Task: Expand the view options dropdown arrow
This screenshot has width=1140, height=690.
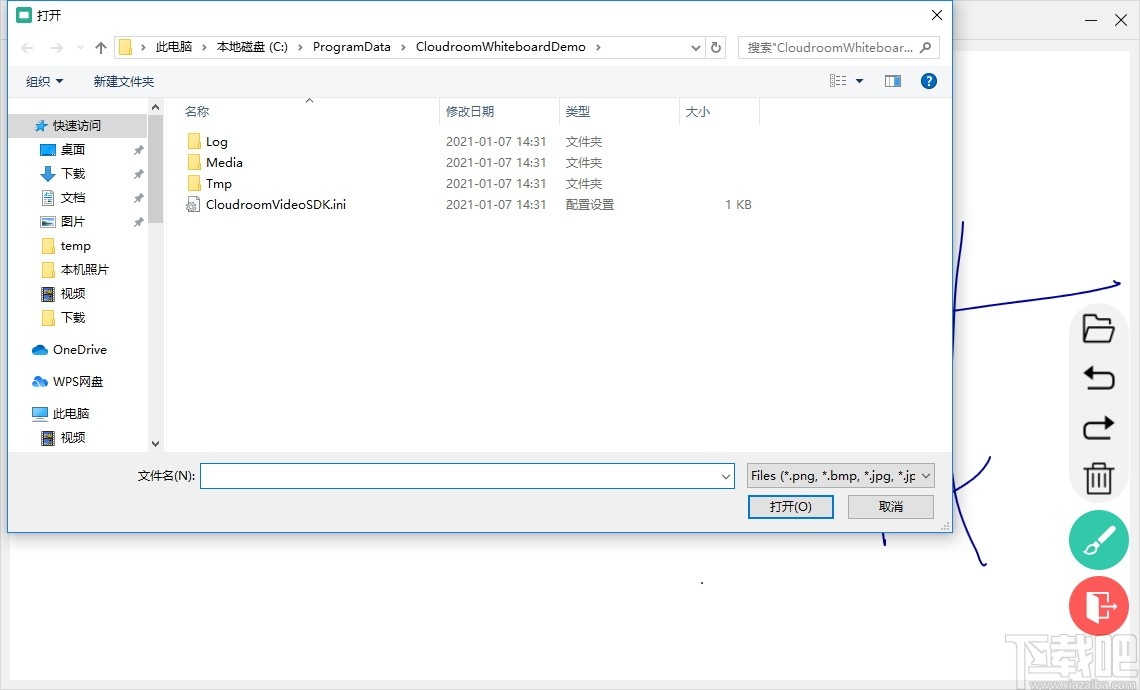Action: 859,81
